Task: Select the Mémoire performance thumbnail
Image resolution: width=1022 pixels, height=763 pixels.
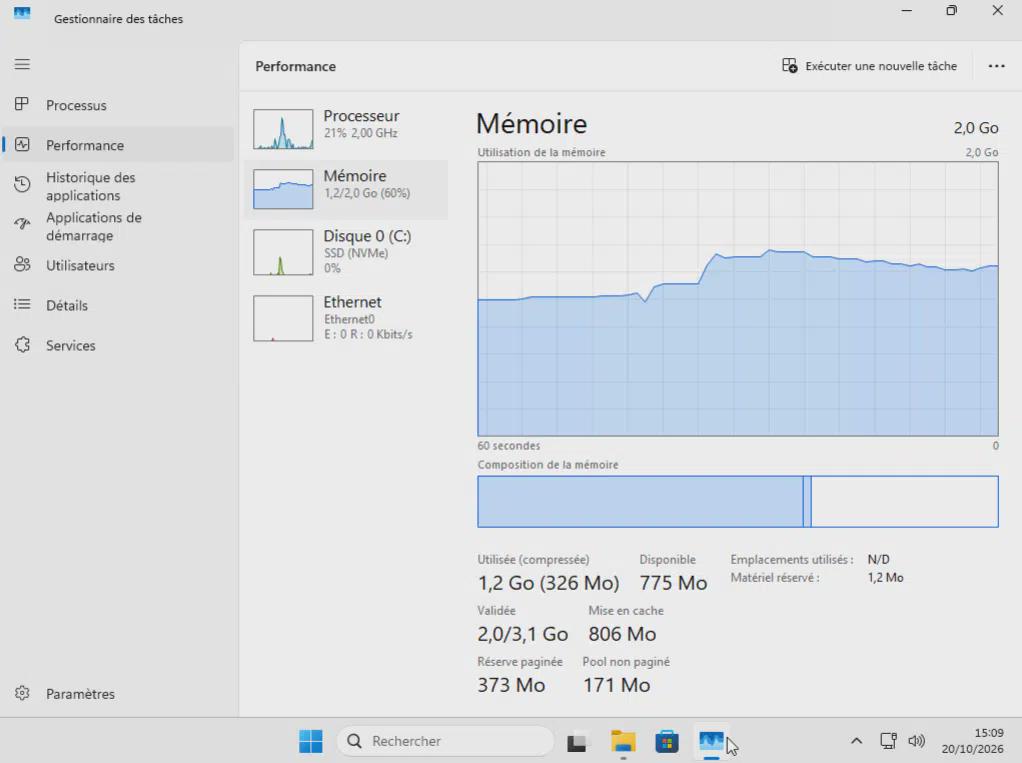Action: [x=284, y=189]
